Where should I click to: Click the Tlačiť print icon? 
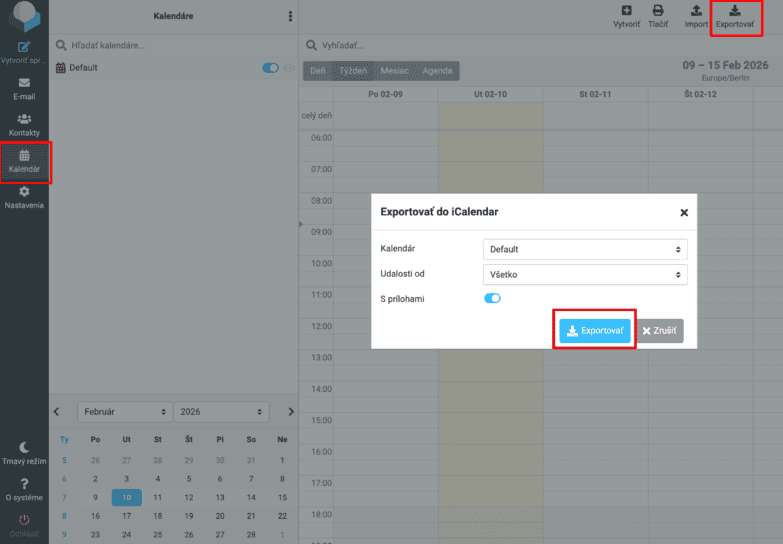[x=658, y=16]
